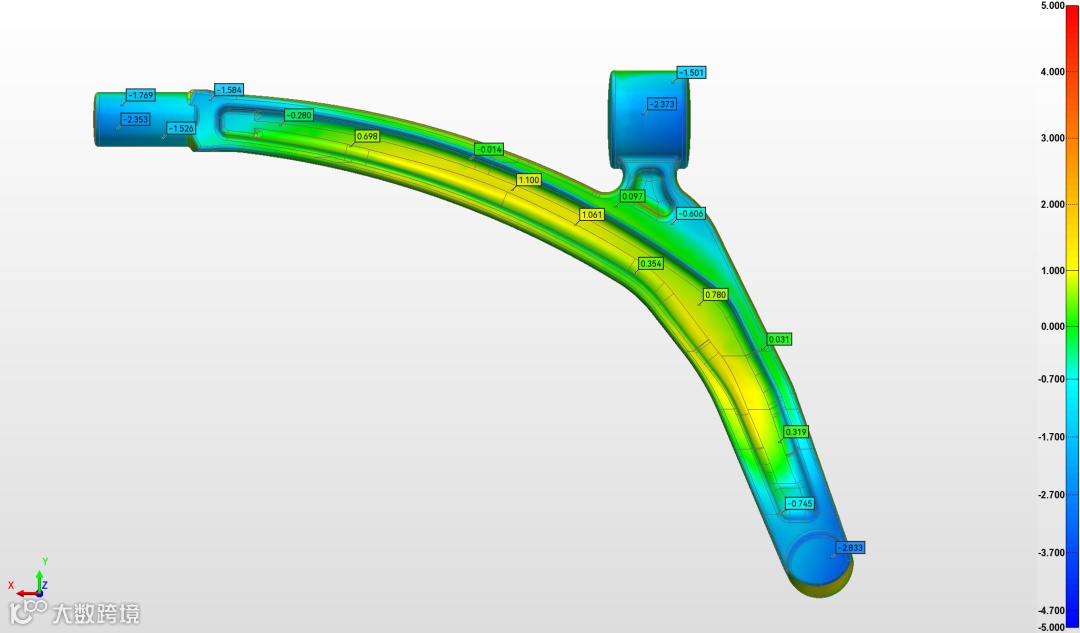The image size is (1080, 633).
Task: Select the -1.526 deviation label
Action: click(x=181, y=128)
